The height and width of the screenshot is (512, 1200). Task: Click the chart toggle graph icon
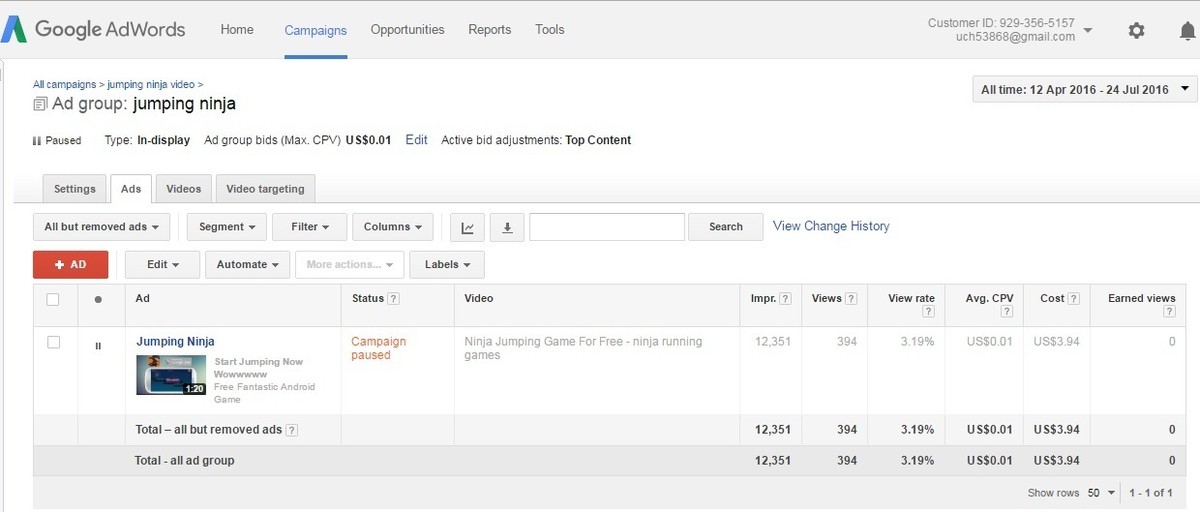[x=467, y=227]
